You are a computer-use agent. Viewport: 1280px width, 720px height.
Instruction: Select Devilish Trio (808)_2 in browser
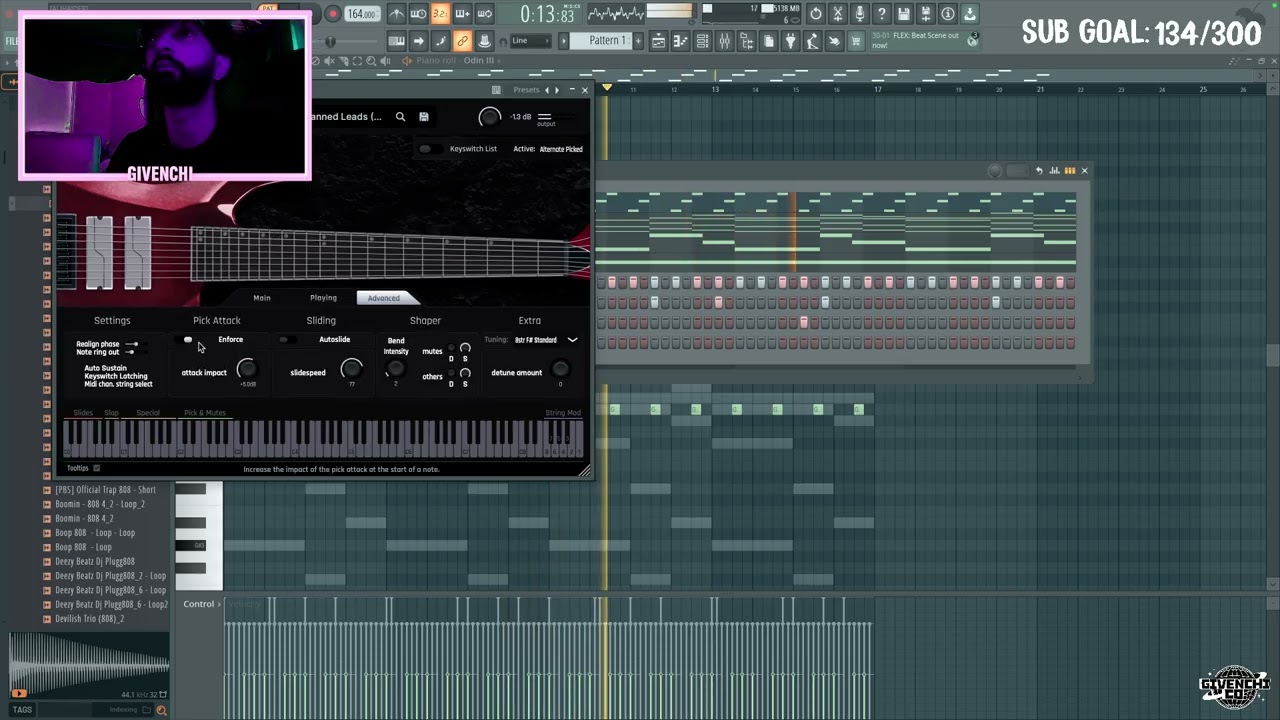click(89, 619)
